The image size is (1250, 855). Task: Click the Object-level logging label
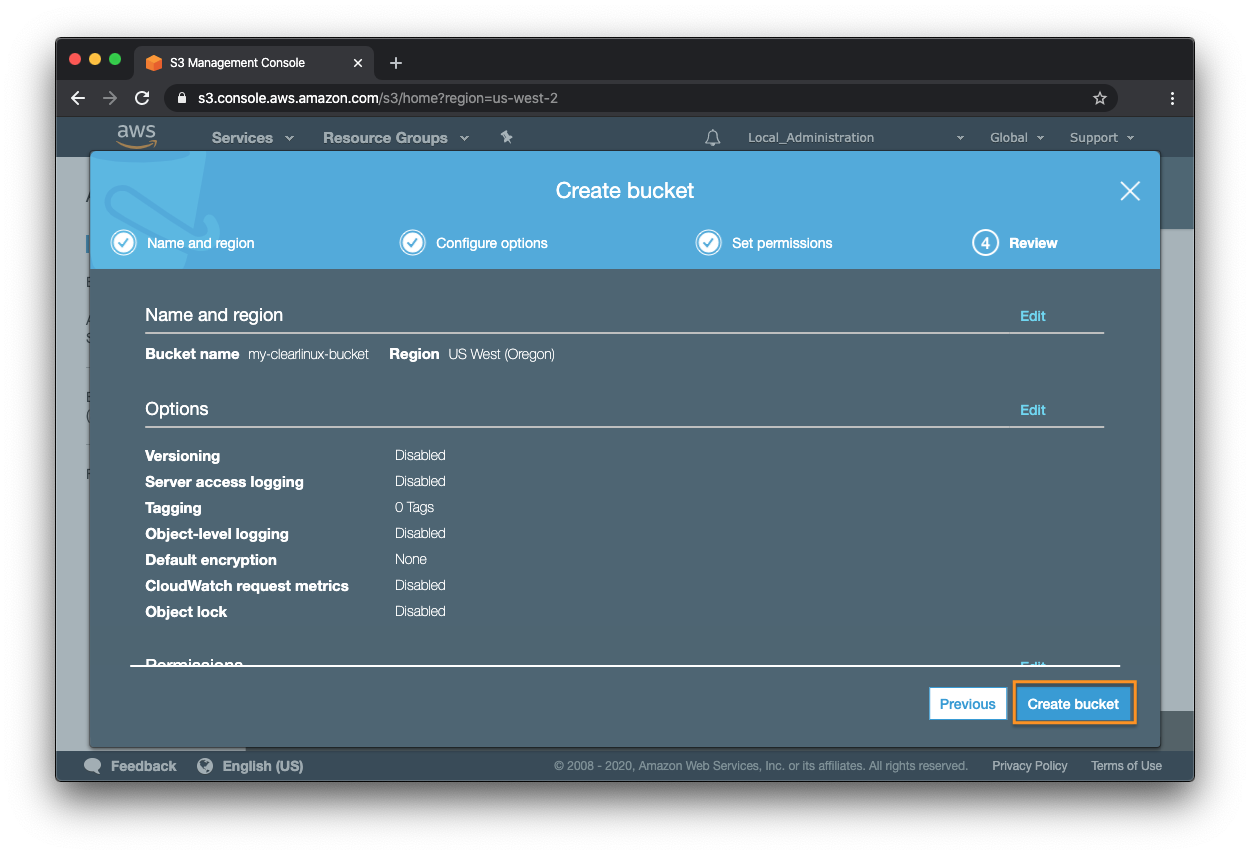(x=217, y=534)
